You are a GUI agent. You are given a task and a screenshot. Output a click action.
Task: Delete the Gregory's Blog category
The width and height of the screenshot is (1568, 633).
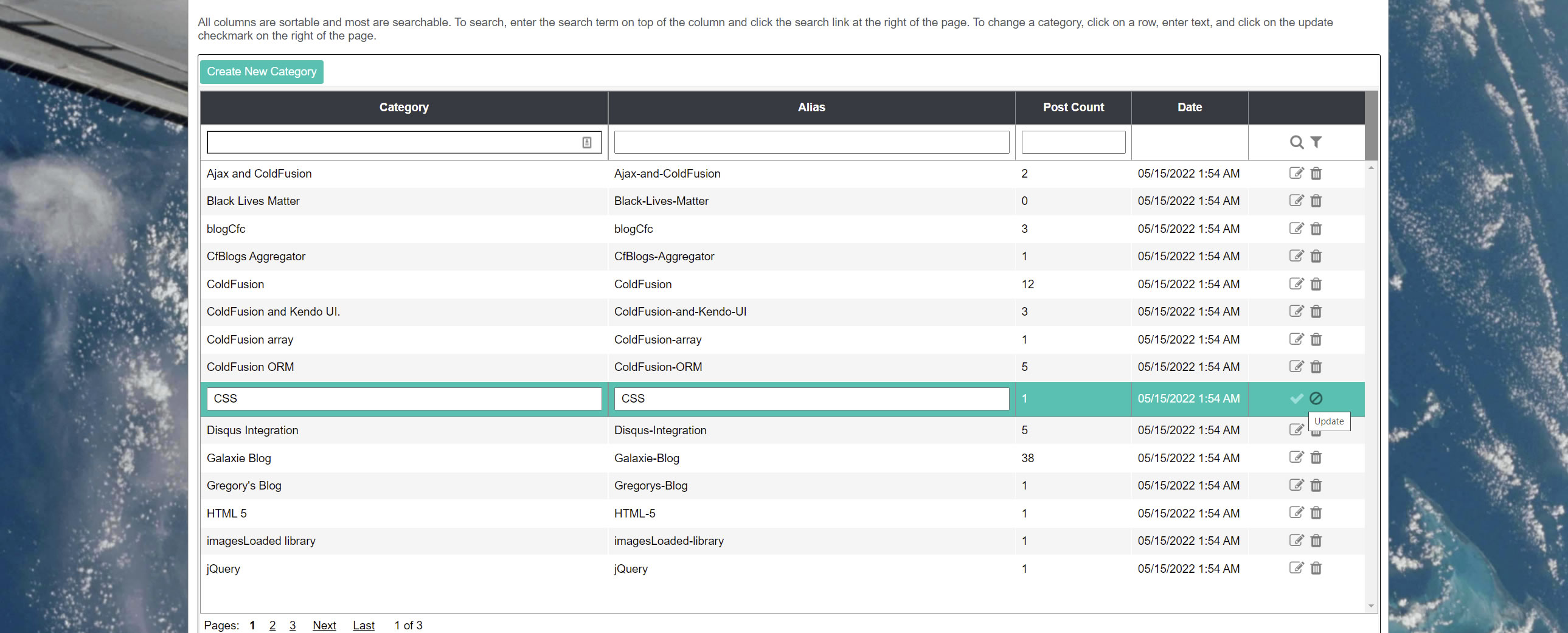coord(1316,486)
